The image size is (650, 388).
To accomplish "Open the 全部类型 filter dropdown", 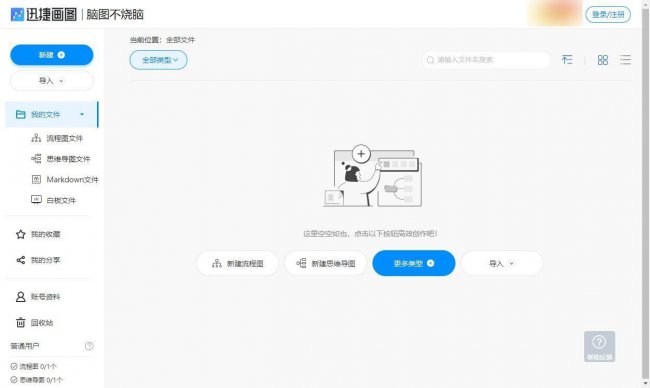I will (158, 60).
